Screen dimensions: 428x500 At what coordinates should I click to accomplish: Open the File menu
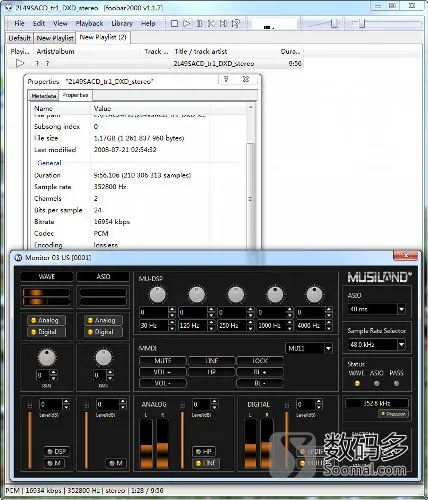[19, 23]
